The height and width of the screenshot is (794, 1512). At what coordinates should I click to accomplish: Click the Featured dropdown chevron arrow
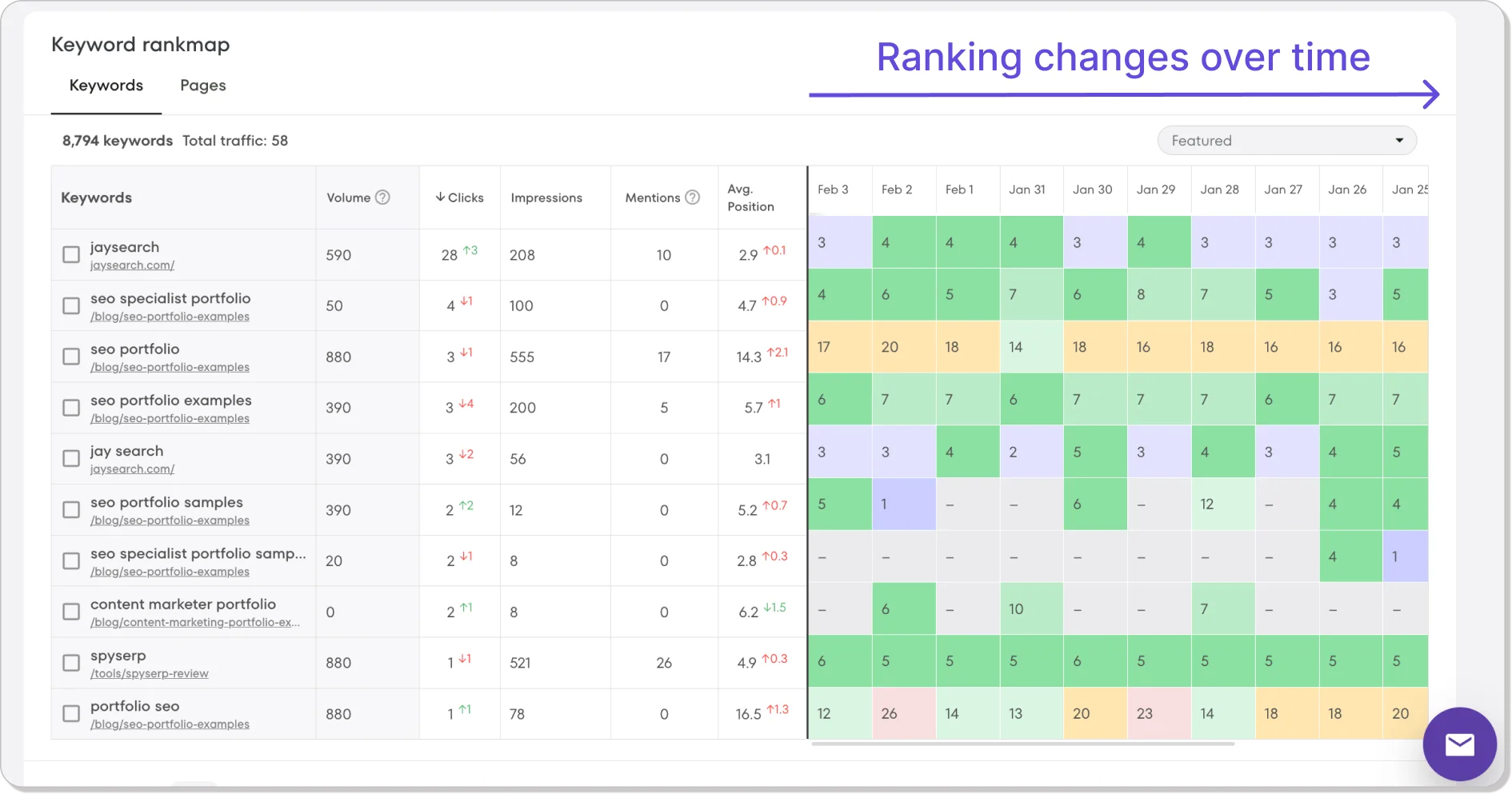click(x=1399, y=140)
